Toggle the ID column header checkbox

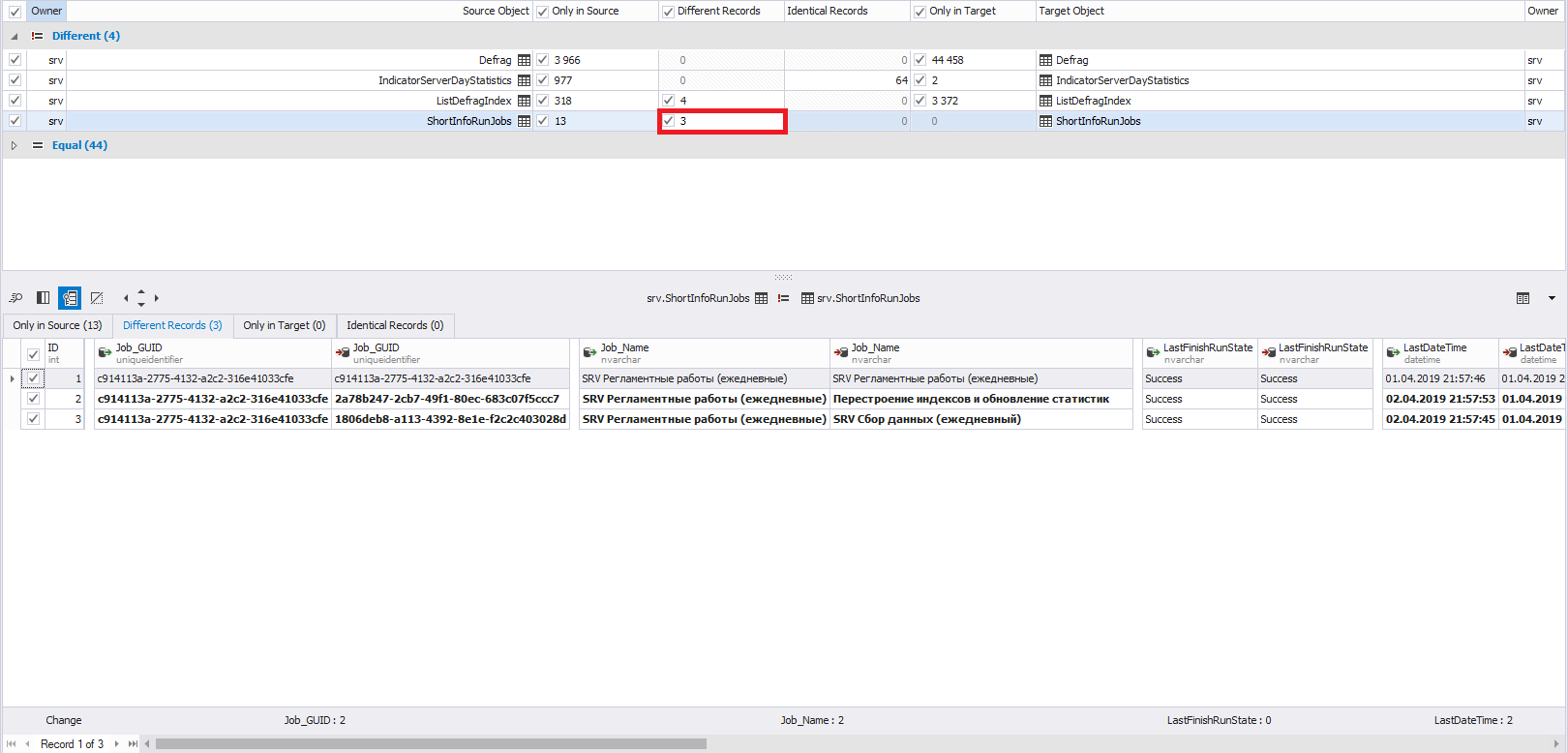click(33, 354)
